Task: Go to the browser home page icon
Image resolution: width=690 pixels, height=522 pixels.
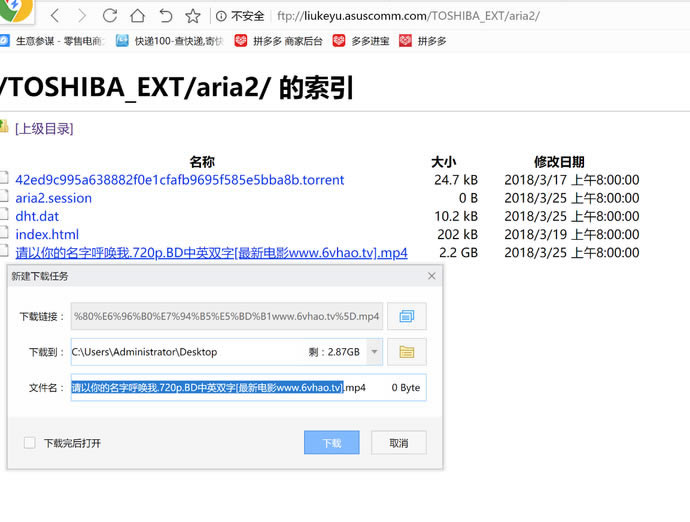Action: click(138, 16)
